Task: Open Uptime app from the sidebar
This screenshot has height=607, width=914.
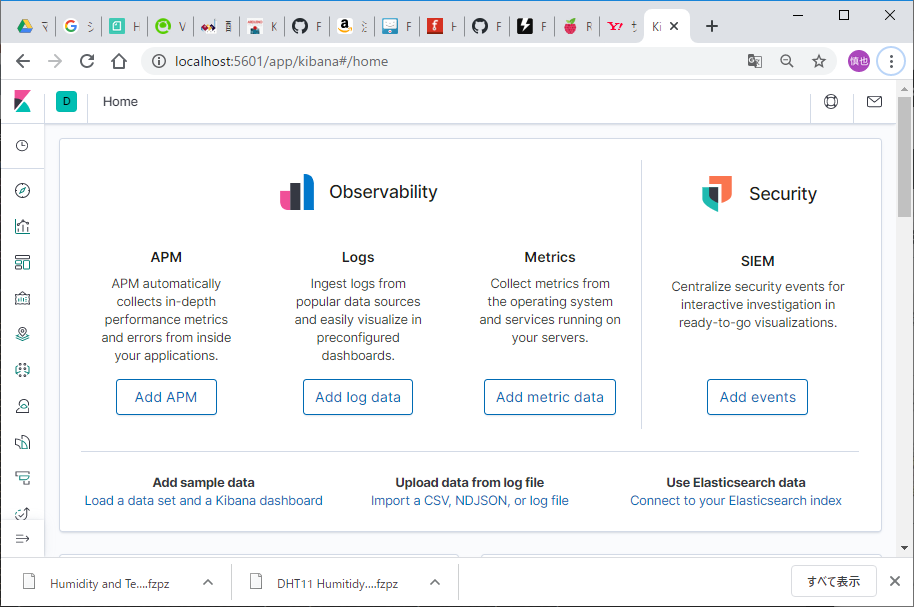Action: pos(22,513)
